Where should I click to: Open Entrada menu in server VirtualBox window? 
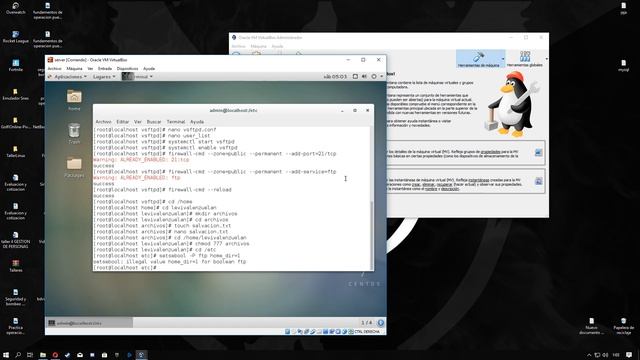click(105, 69)
